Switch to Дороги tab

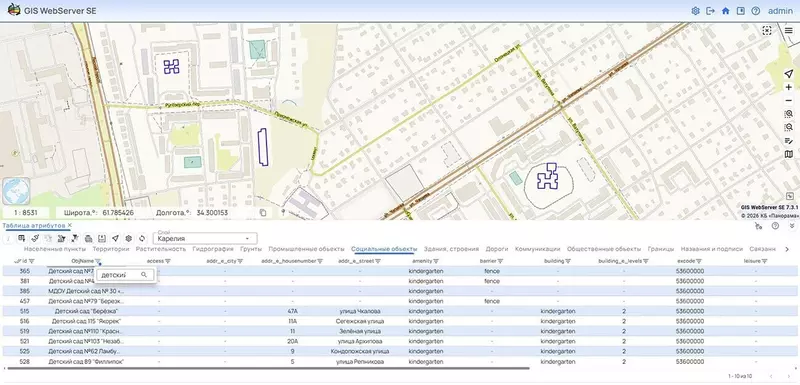coord(497,249)
